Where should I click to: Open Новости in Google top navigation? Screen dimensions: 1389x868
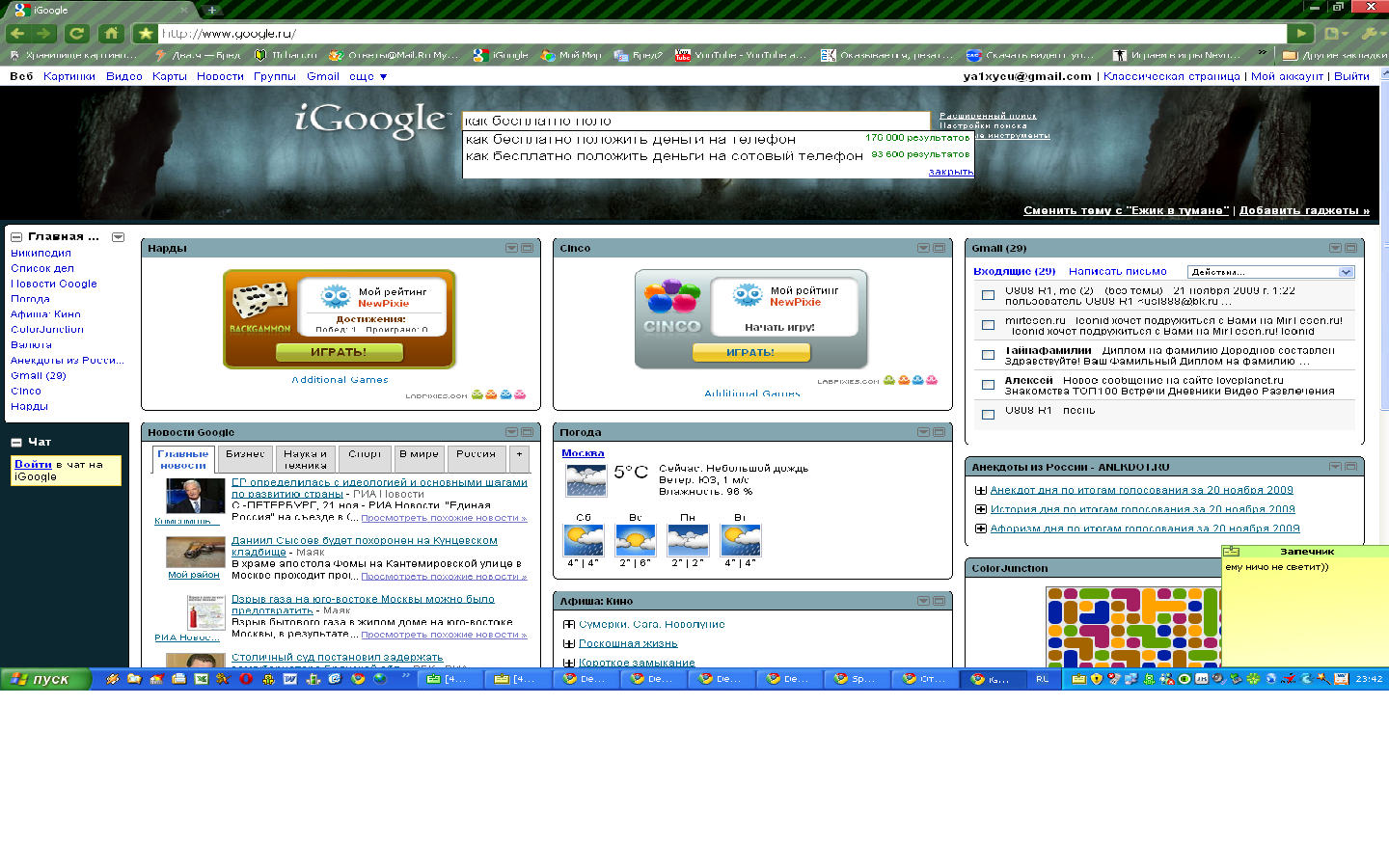pyautogui.click(x=220, y=76)
